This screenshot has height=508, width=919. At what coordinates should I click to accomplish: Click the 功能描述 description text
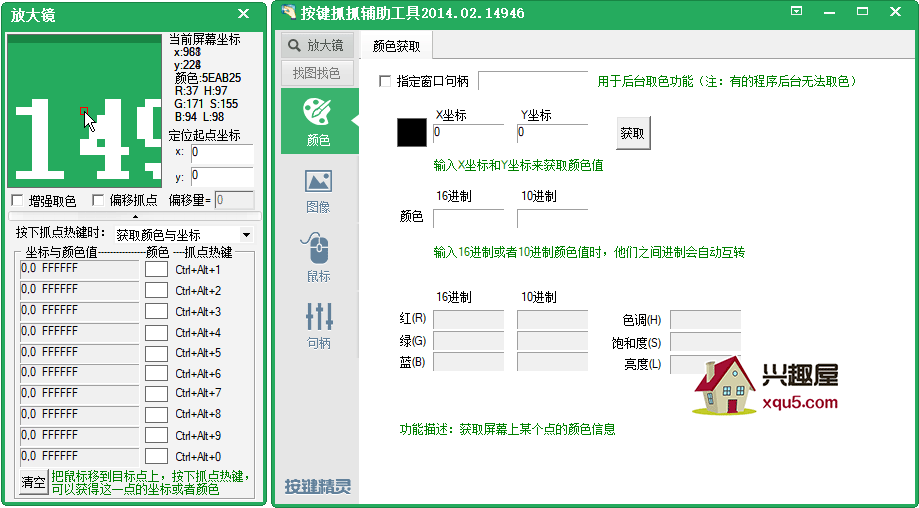[x=508, y=429]
